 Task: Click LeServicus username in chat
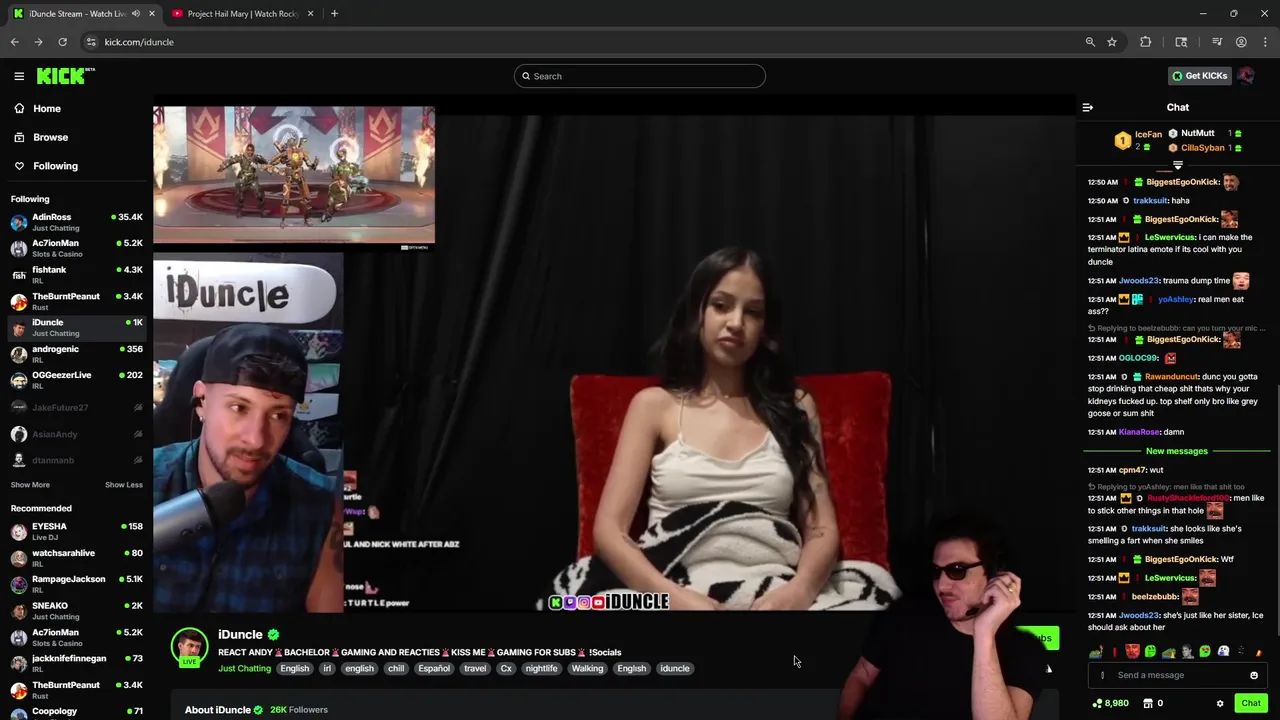tap(1170, 237)
